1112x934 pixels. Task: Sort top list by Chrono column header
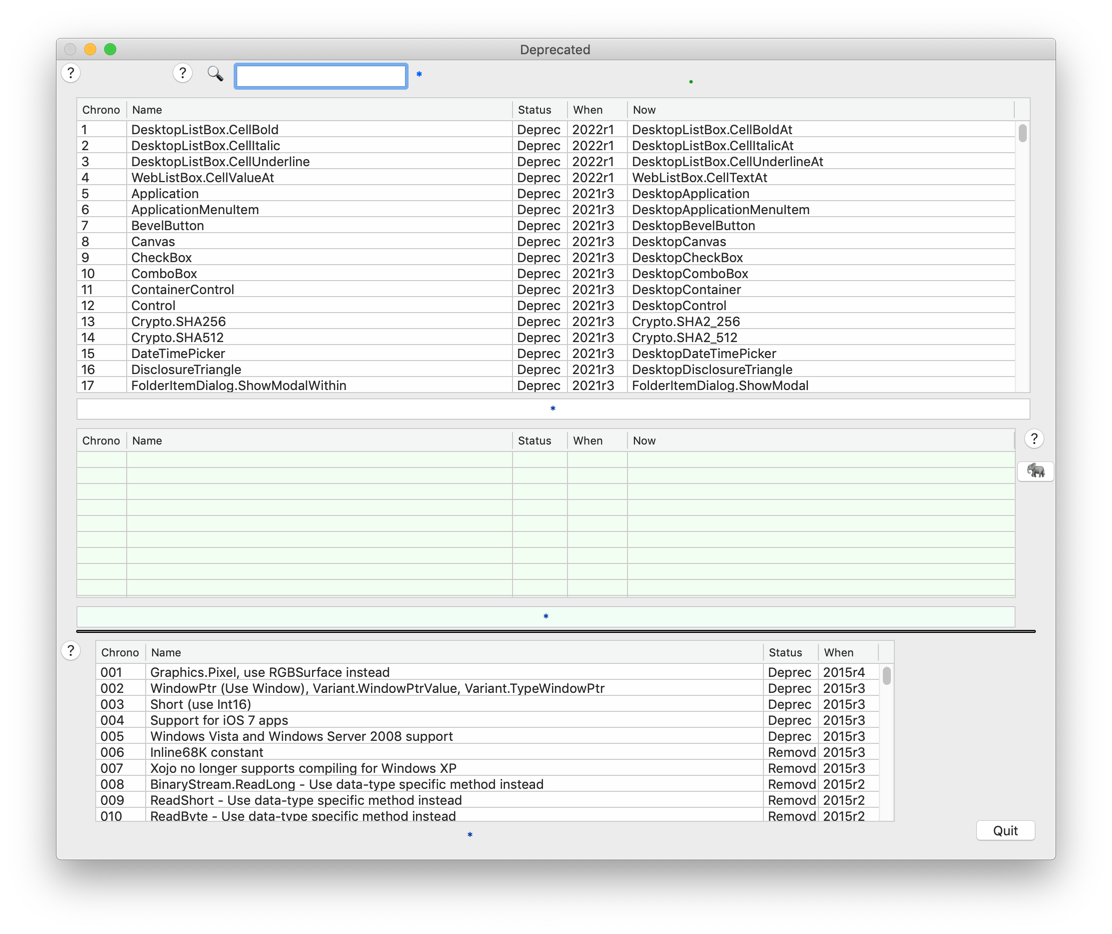coord(101,110)
